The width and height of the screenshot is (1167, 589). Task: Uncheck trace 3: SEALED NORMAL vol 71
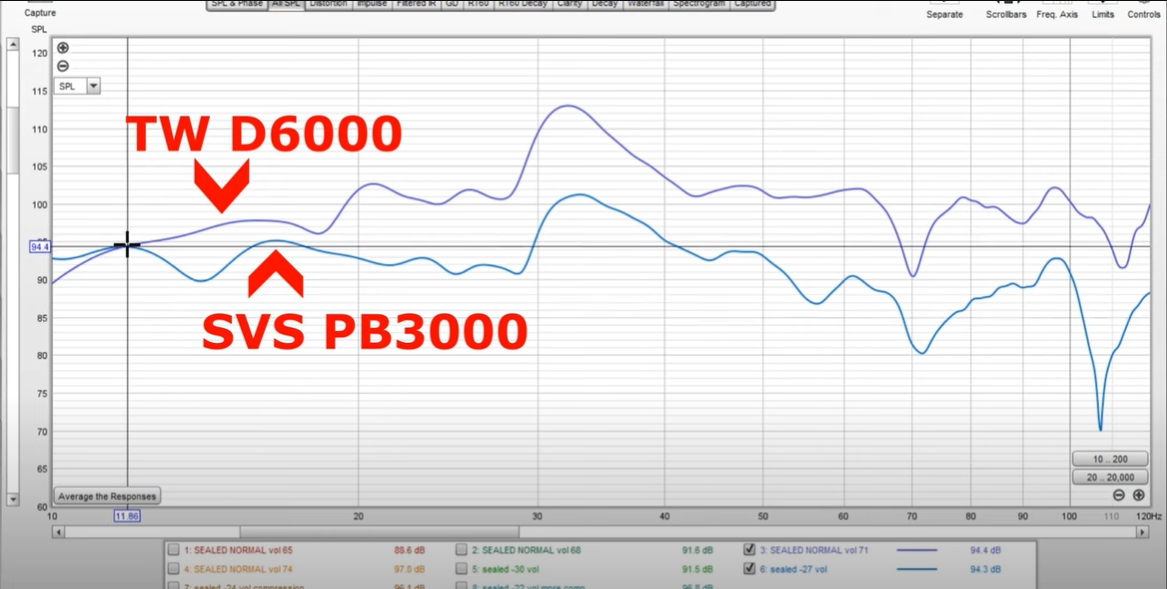tap(749, 550)
